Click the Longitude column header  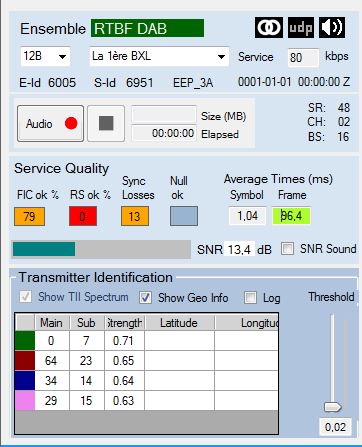[x=247, y=323]
